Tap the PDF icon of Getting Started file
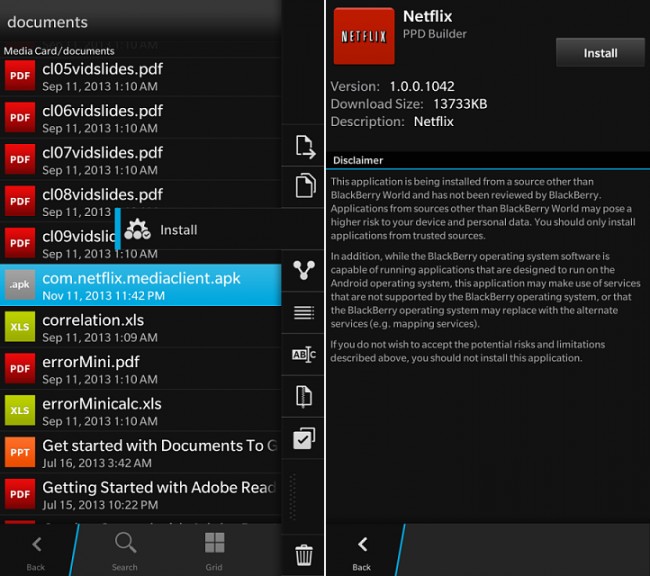This screenshot has width=650, height=576. tap(20, 494)
